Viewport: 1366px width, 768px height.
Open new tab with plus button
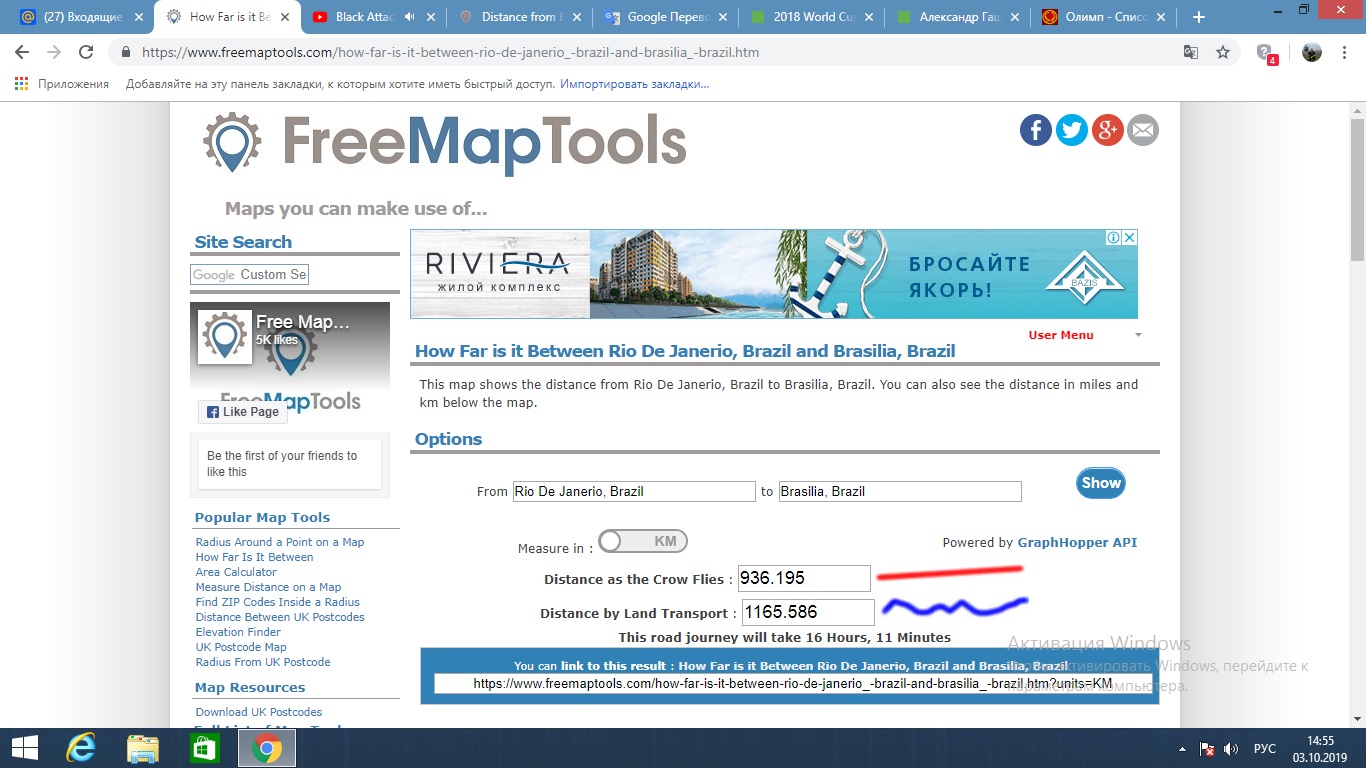[x=1199, y=17]
